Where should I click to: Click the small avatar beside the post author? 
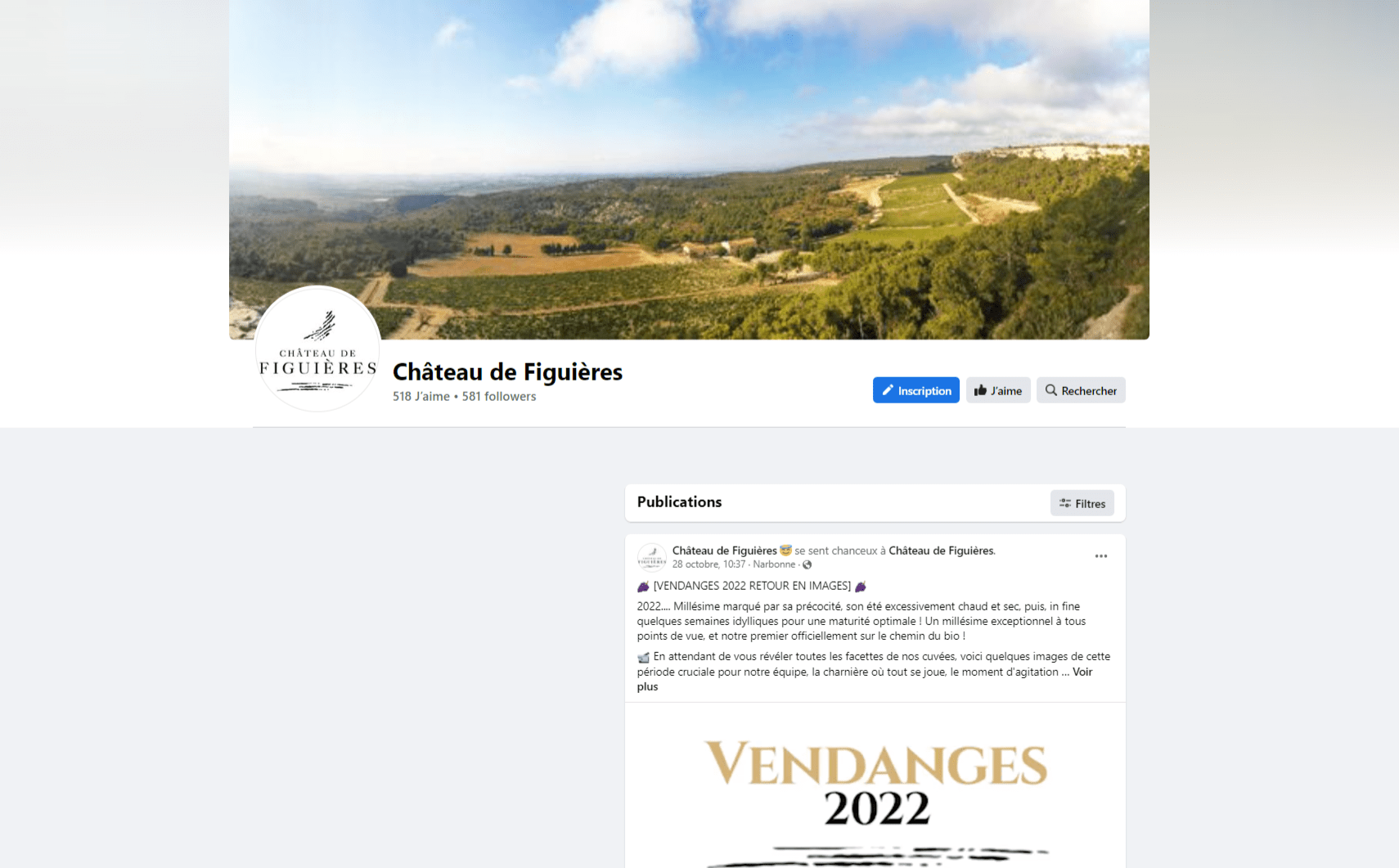click(x=652, y=558)
